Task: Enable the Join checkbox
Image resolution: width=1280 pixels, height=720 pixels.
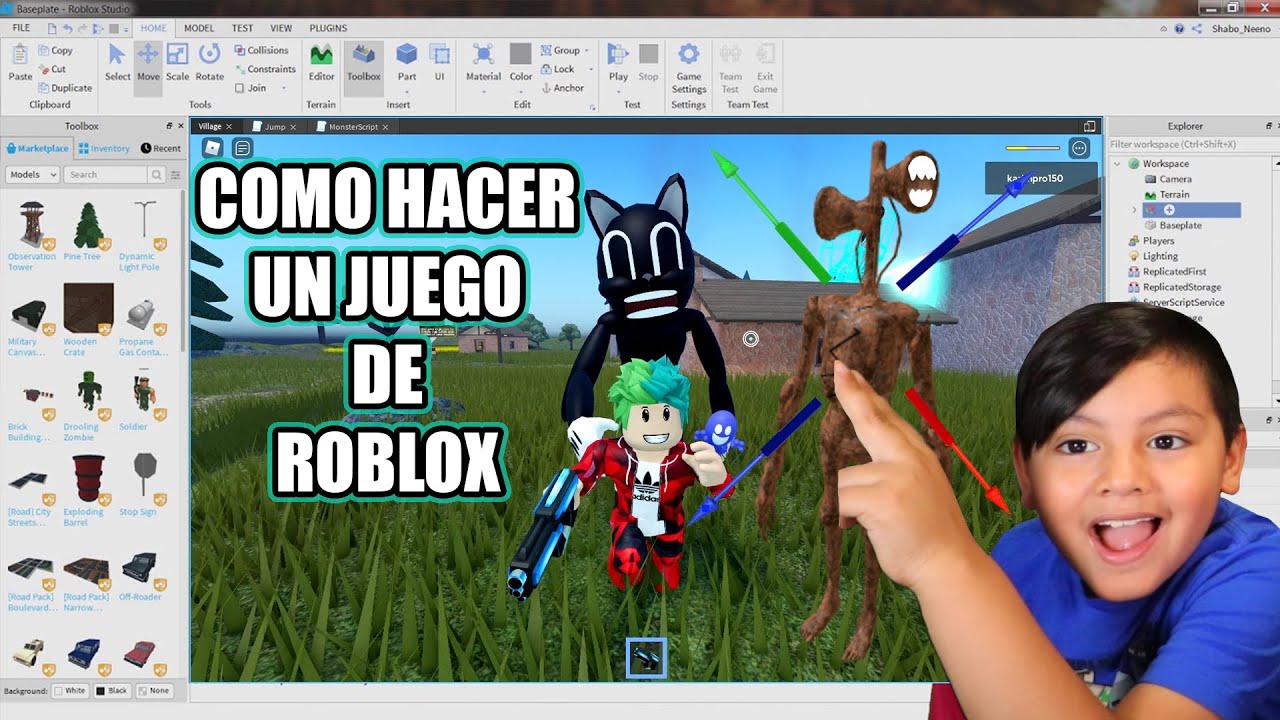Action: [240, 88]
